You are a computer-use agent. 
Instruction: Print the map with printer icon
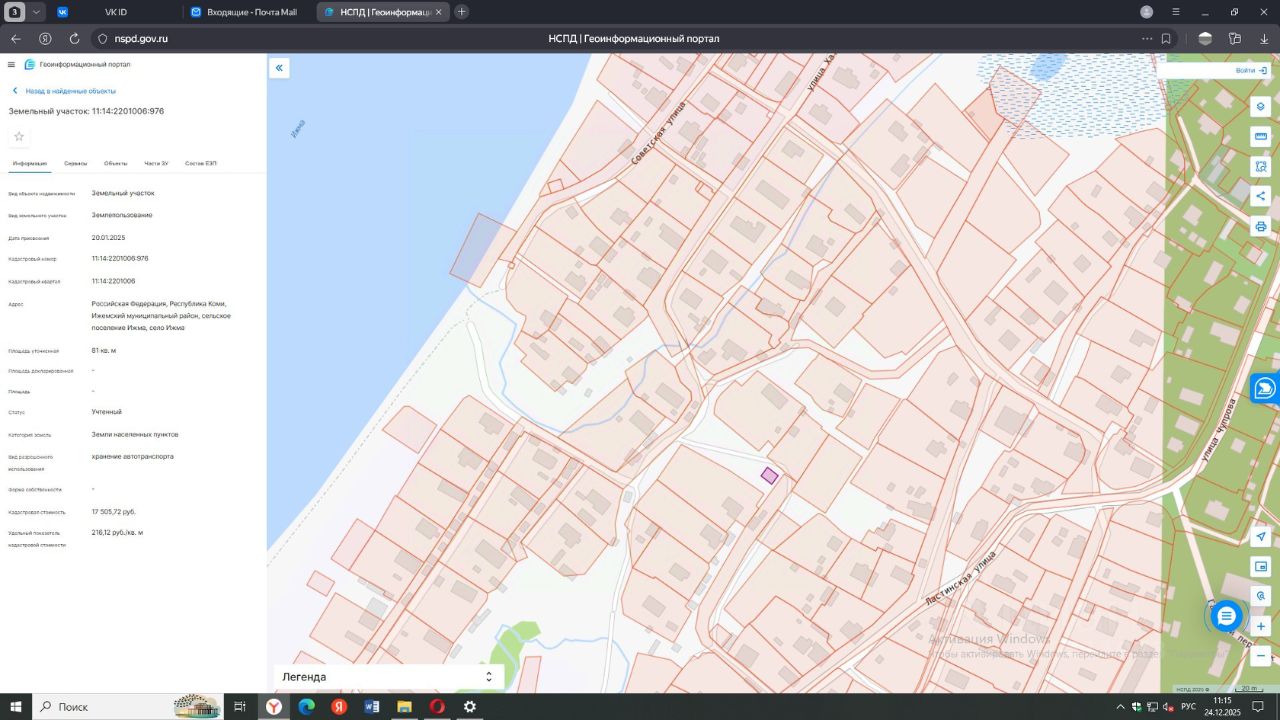pos(1260,226)
